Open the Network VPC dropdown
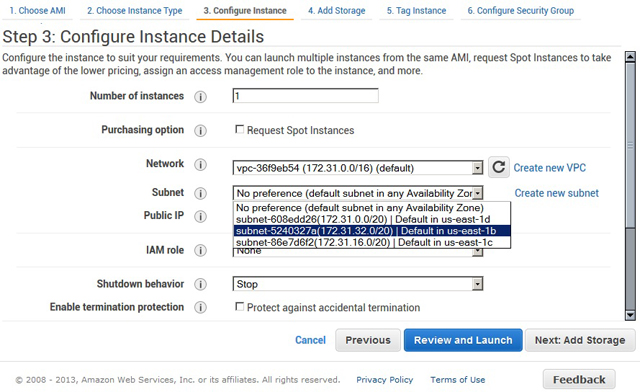 (x=358, y=168)
